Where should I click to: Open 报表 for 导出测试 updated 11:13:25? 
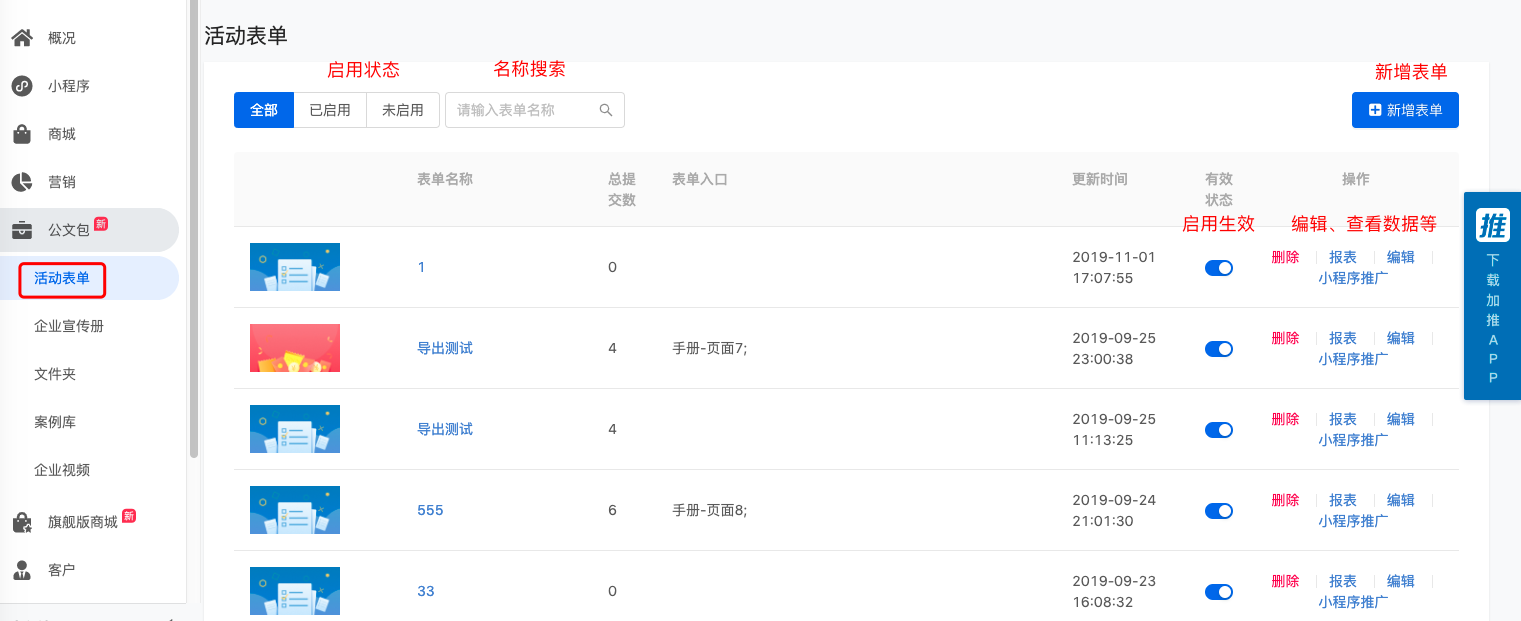(1343, 419)
